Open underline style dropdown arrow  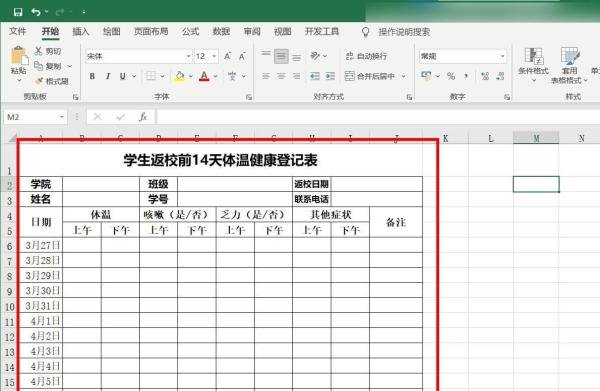tap(134, 76)
